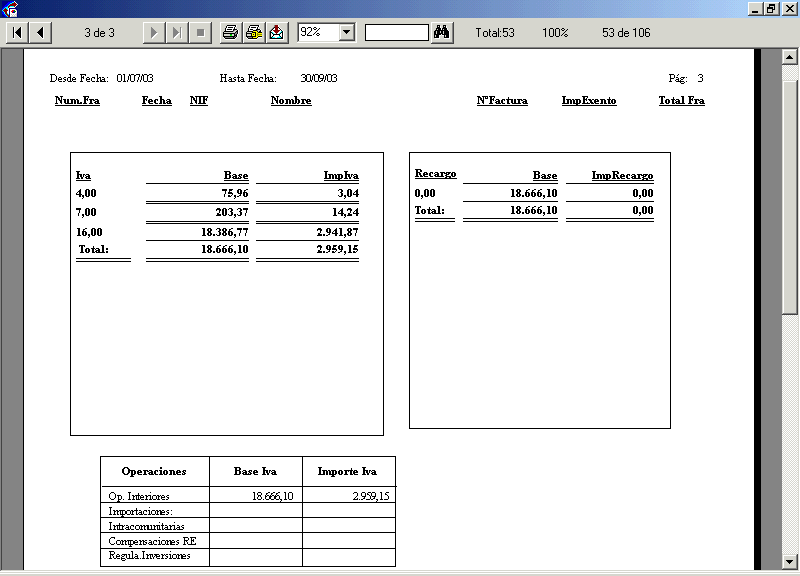The image size is (800, 576).
Task: Print the report with printer icon
Action: click(x=230, y=33)
